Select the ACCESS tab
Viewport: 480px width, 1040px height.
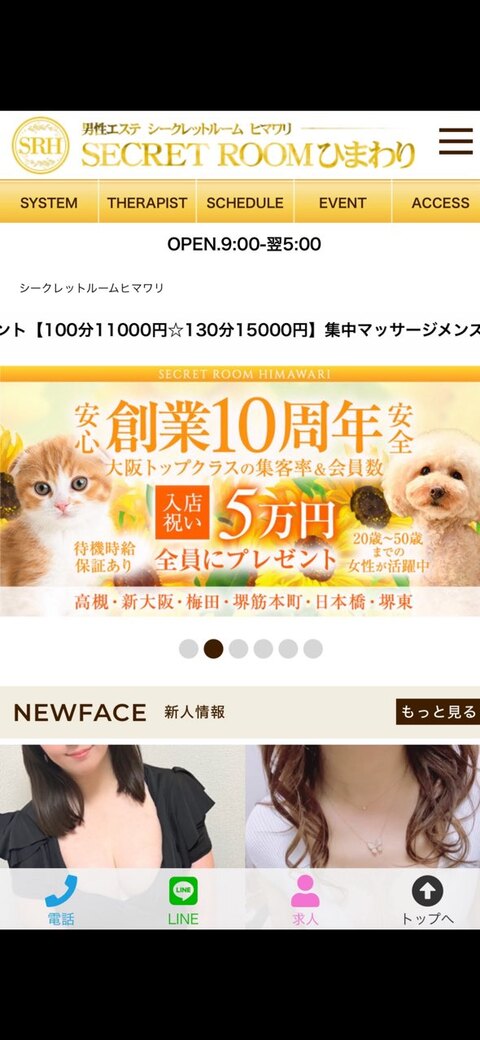tap(437, 202)
